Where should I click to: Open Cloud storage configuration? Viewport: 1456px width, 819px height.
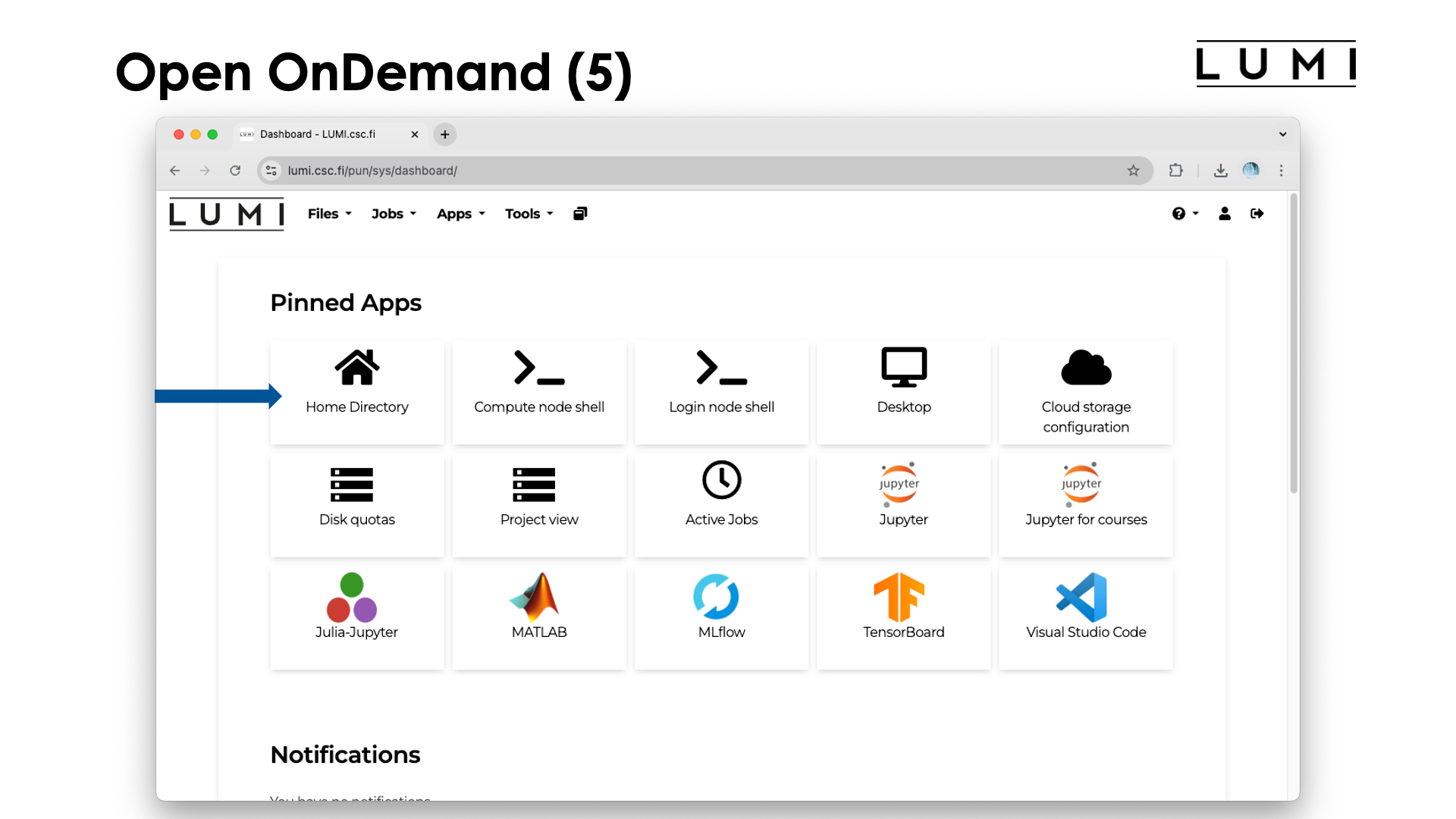1085,392
